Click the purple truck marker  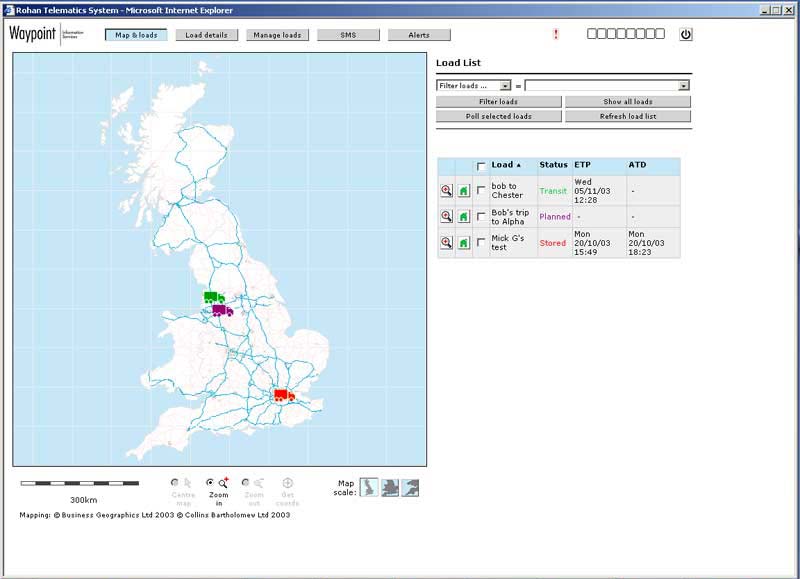pyautogui.click(x=222, y=310)
